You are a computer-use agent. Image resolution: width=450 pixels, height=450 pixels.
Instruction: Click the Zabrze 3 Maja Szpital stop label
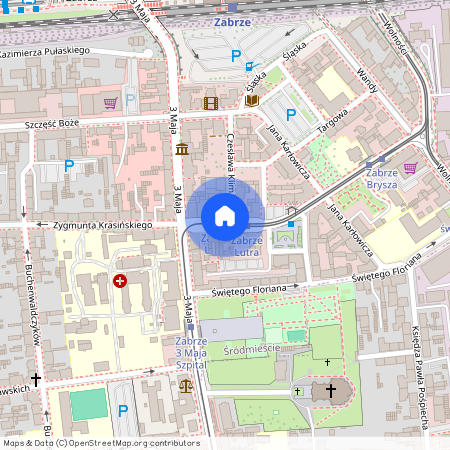(x=191, y=353)
